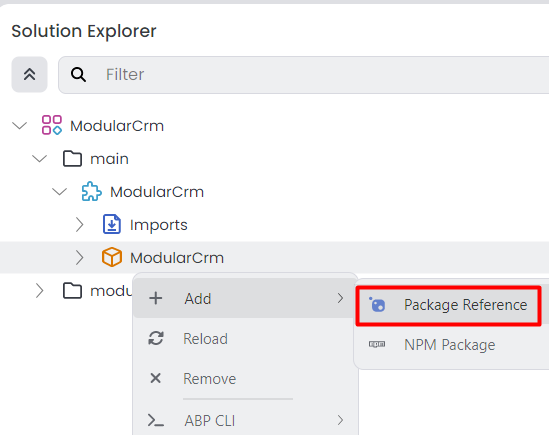Select the Imports tree item
The height and width of the screenshot is (435, 549).
click(159, 225)
